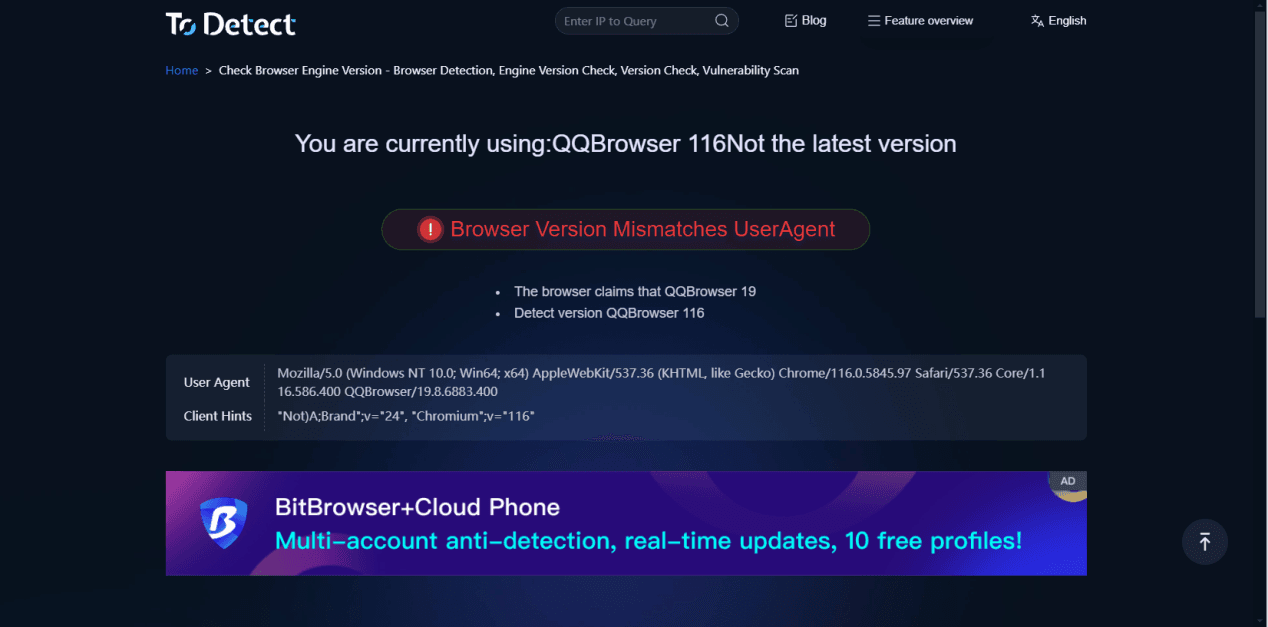Click the BitBrowser shield logo
1268x627 pixels.
click(223, 523)
